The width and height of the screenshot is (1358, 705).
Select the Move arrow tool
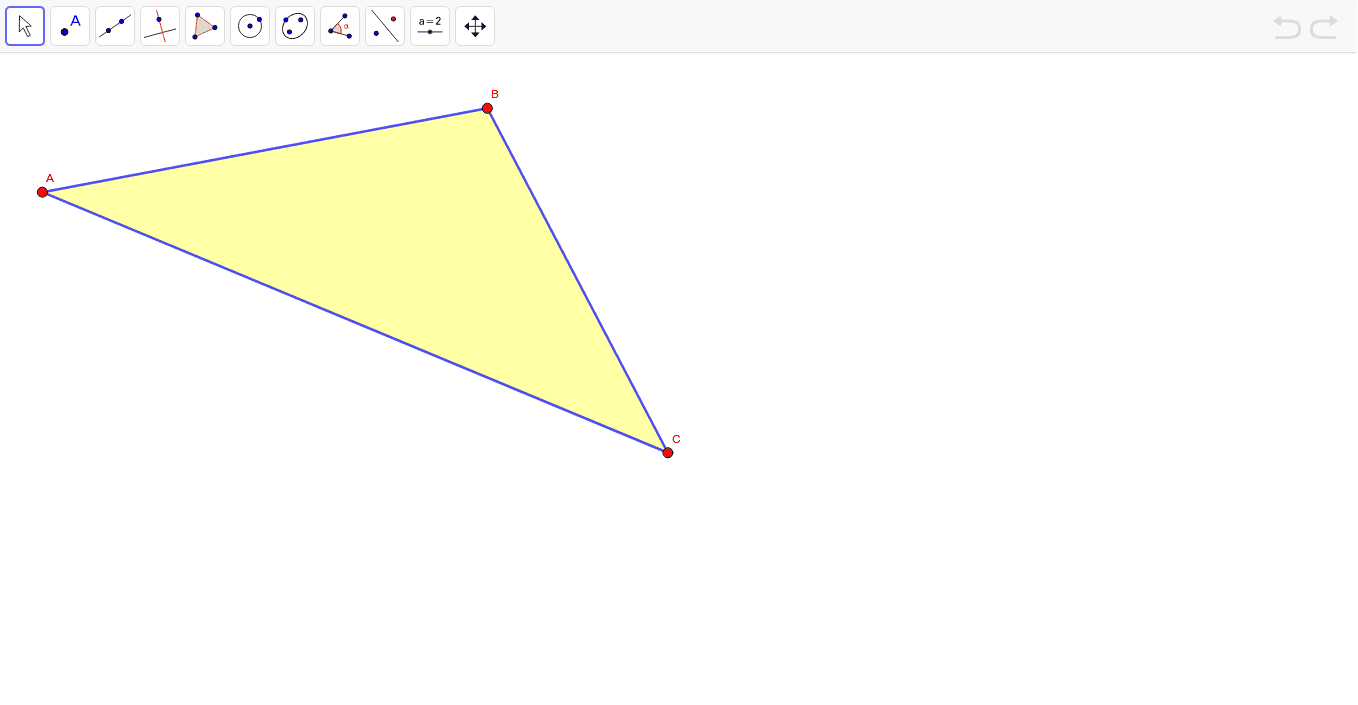[25, 26]
